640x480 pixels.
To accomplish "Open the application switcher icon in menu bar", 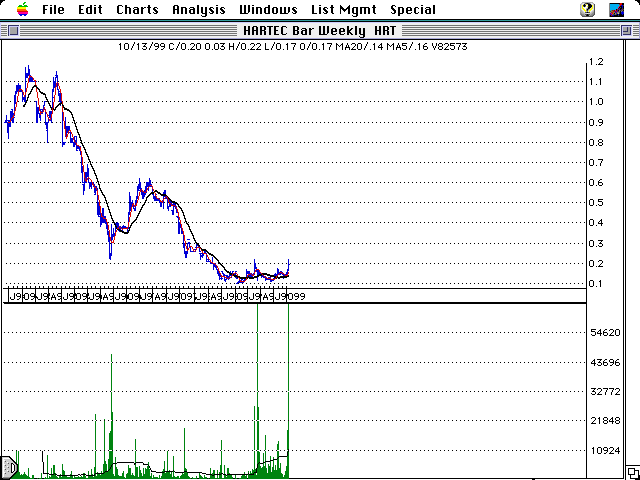I will (x=619, y=9).
